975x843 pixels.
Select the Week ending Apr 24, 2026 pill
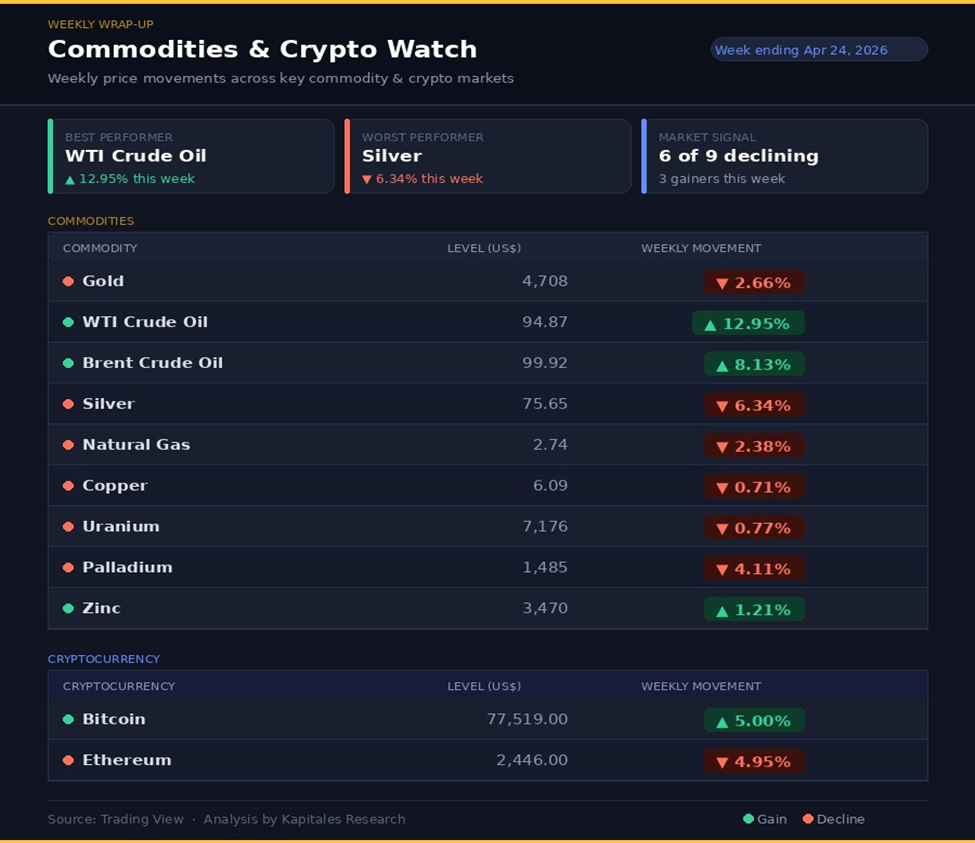[819, 50]
